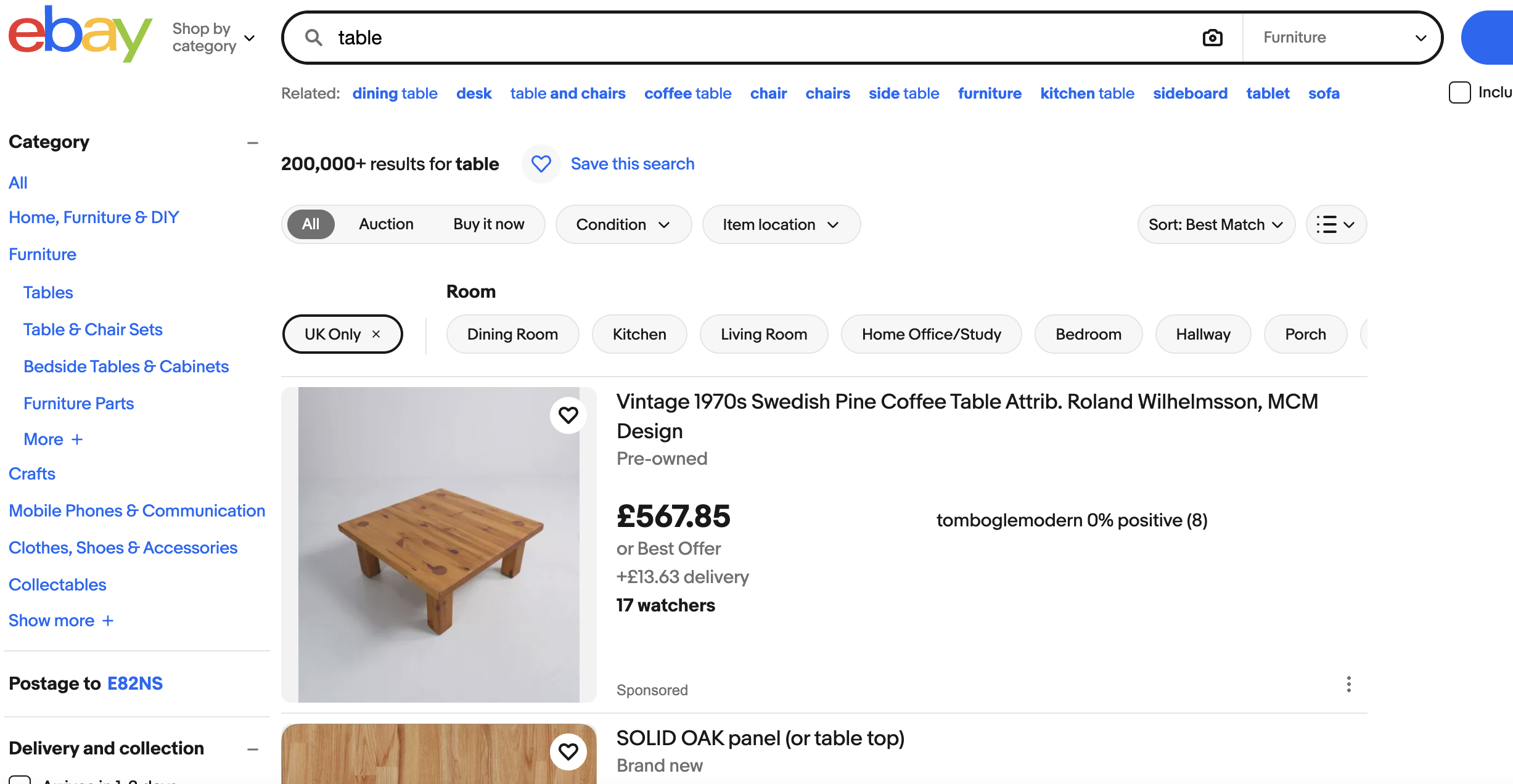Remove the UK Only filter
This screenshot has height=784, width=1513.
tap(377, 334)
